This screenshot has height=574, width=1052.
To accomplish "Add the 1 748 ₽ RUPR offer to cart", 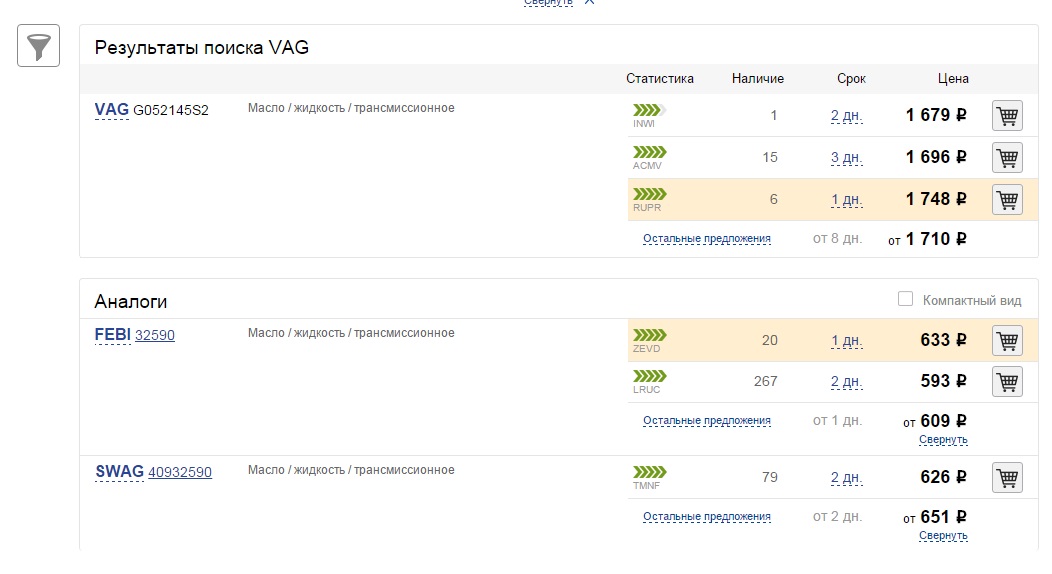I will click(x=1007, y=199).
